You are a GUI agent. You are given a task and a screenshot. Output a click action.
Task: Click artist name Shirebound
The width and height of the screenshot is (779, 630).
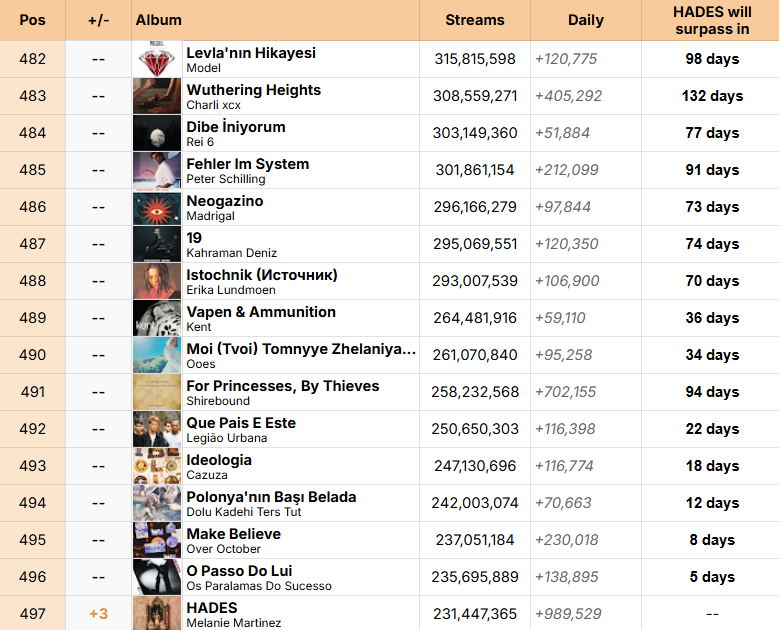point(218,401)
